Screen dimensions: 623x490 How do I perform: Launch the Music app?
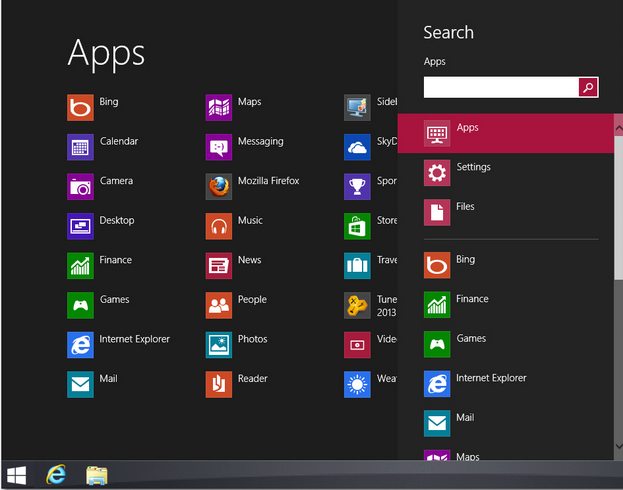219,226
